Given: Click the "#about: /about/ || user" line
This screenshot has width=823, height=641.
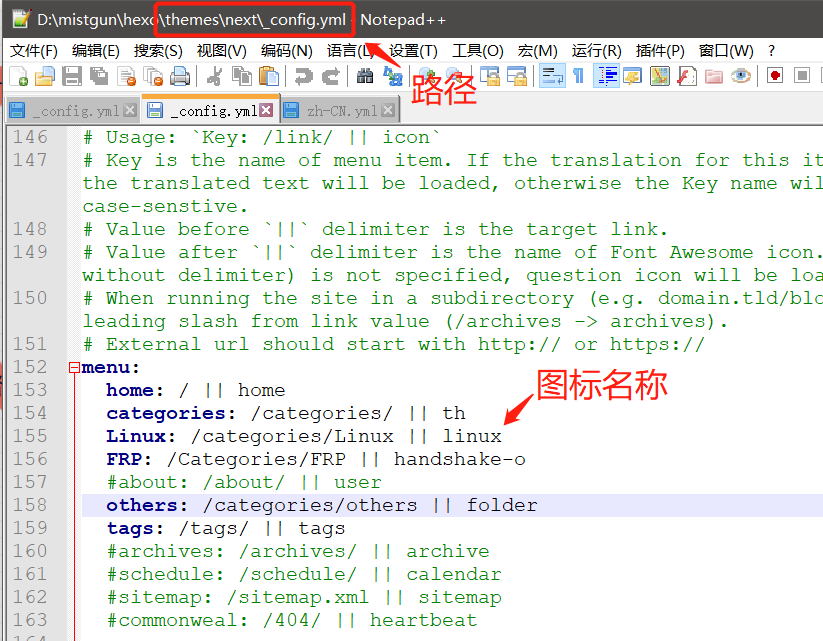Looking at the screenshot, I should click(x=244, y=482).
